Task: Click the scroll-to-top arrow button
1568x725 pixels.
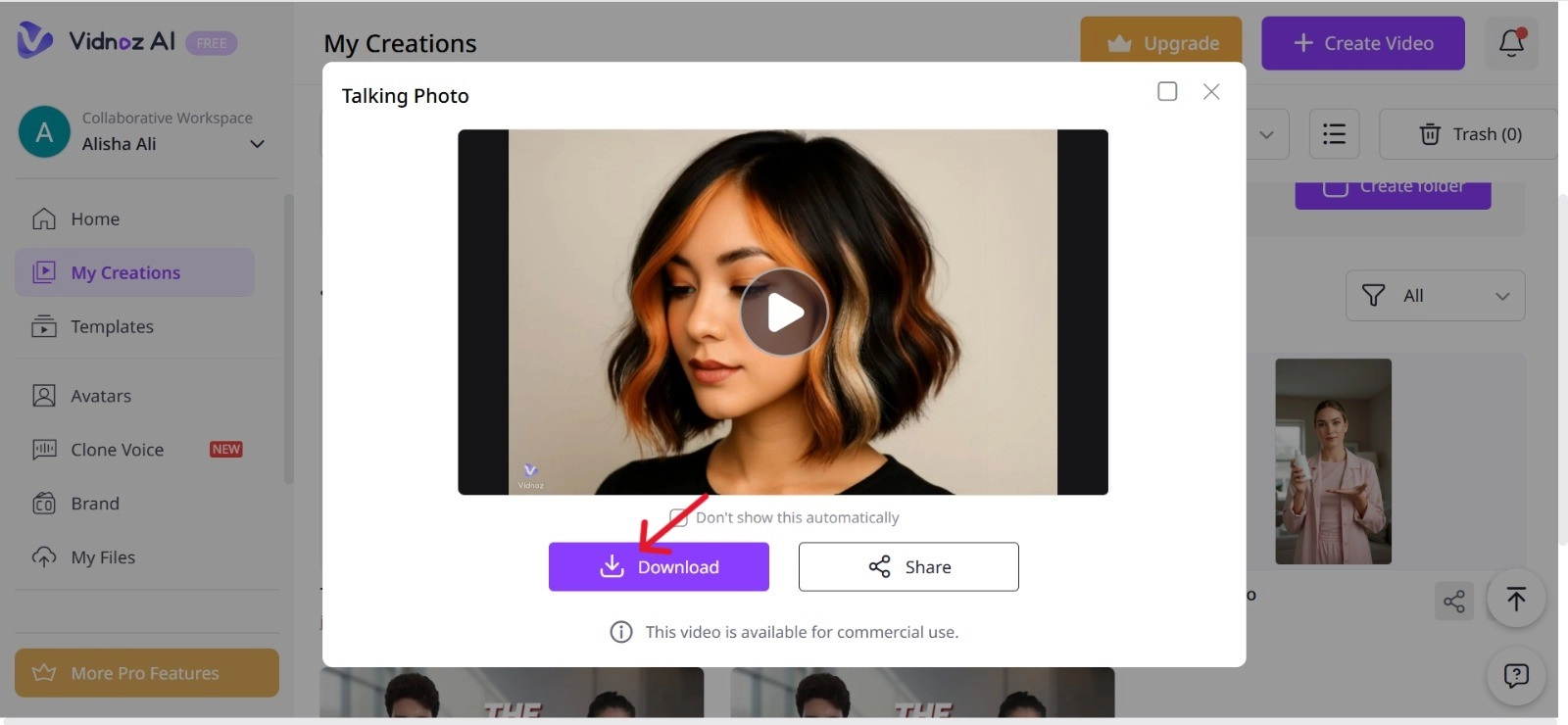Action: (x=1516, y=599)
